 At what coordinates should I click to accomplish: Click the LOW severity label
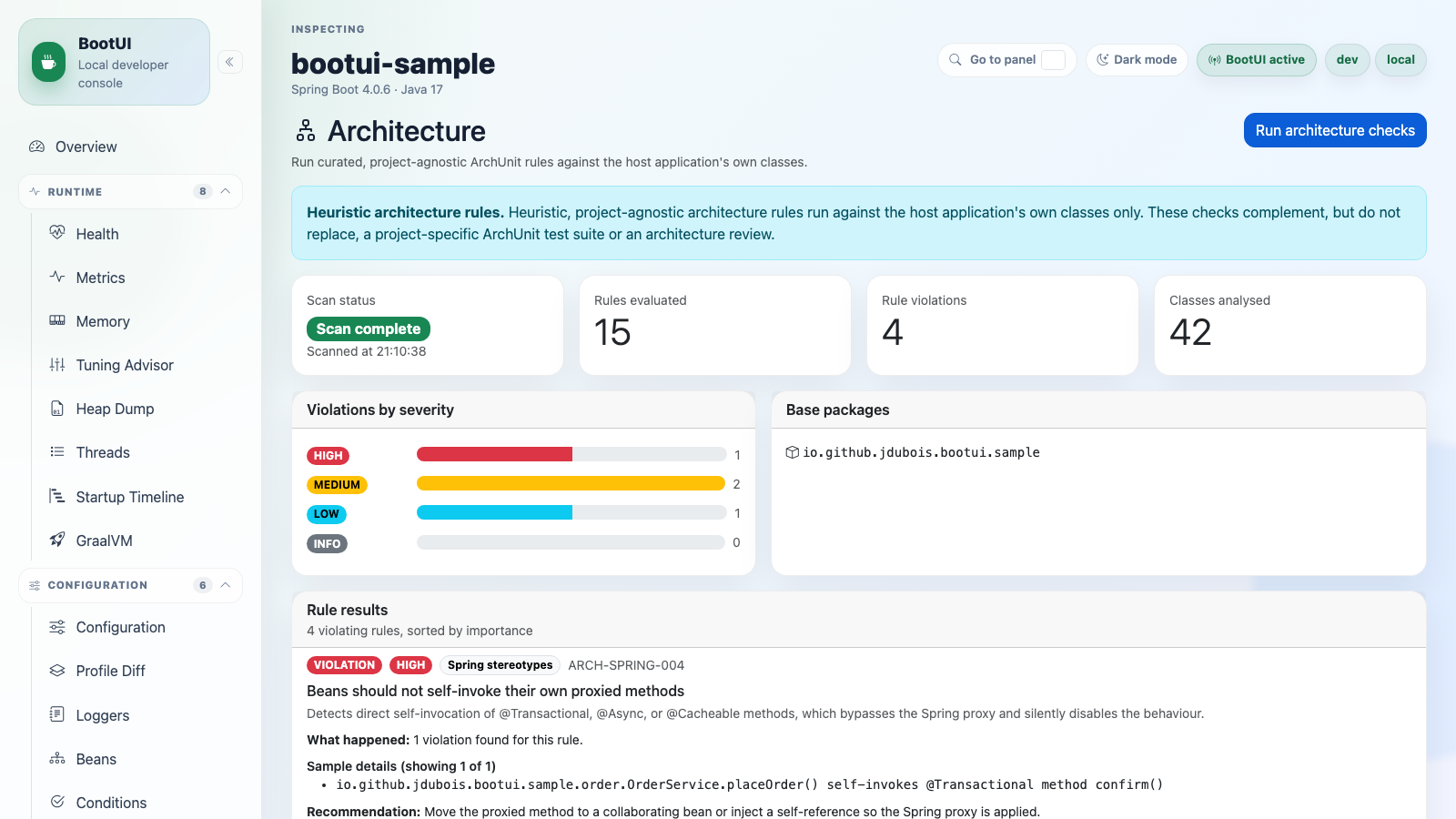point(326,514)
